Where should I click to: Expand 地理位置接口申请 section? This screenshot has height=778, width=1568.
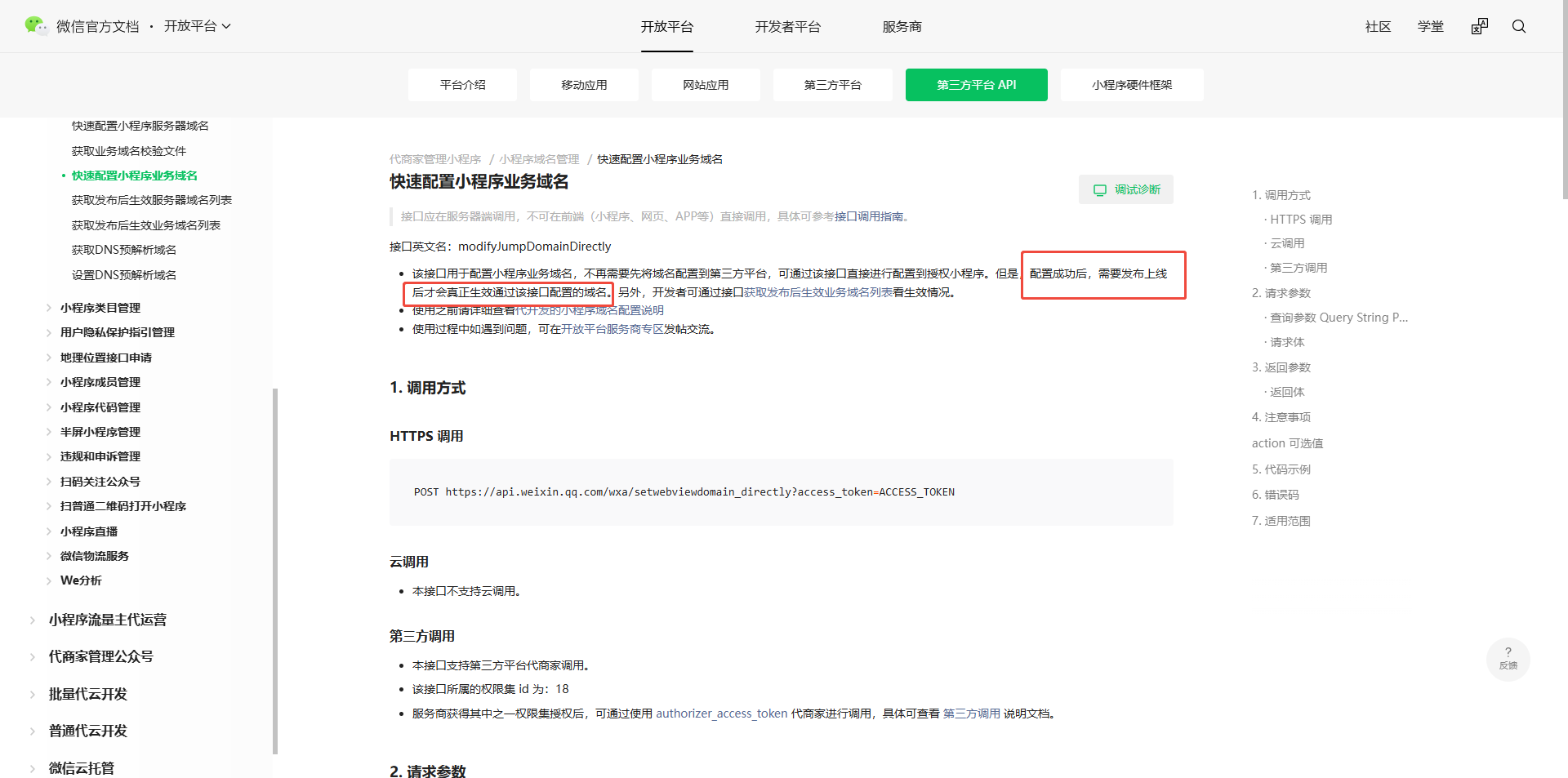click(x=106, y=358)
